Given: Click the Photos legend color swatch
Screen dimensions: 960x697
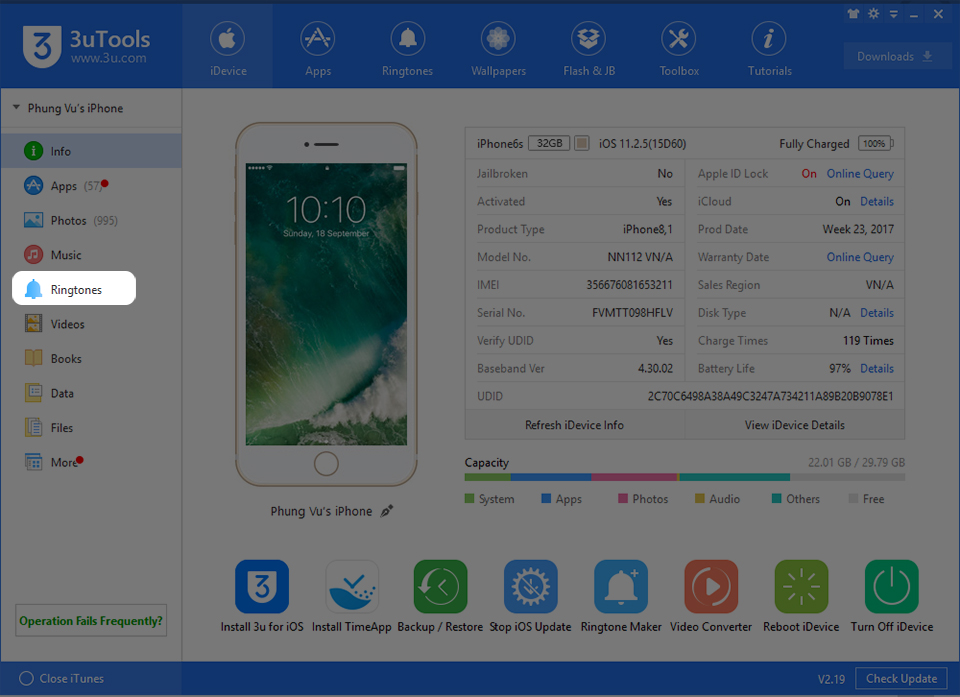Looking at the screenshot, I should 623,499.
